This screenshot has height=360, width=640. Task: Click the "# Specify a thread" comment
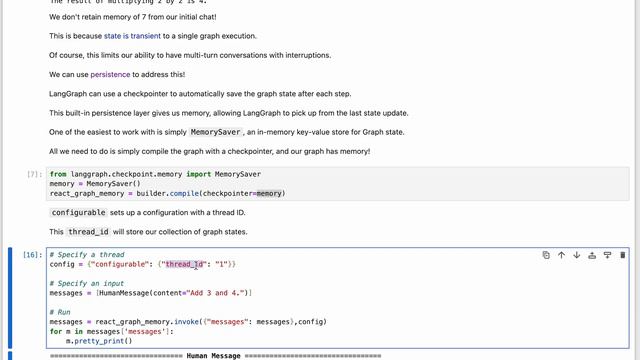point(87,255)
